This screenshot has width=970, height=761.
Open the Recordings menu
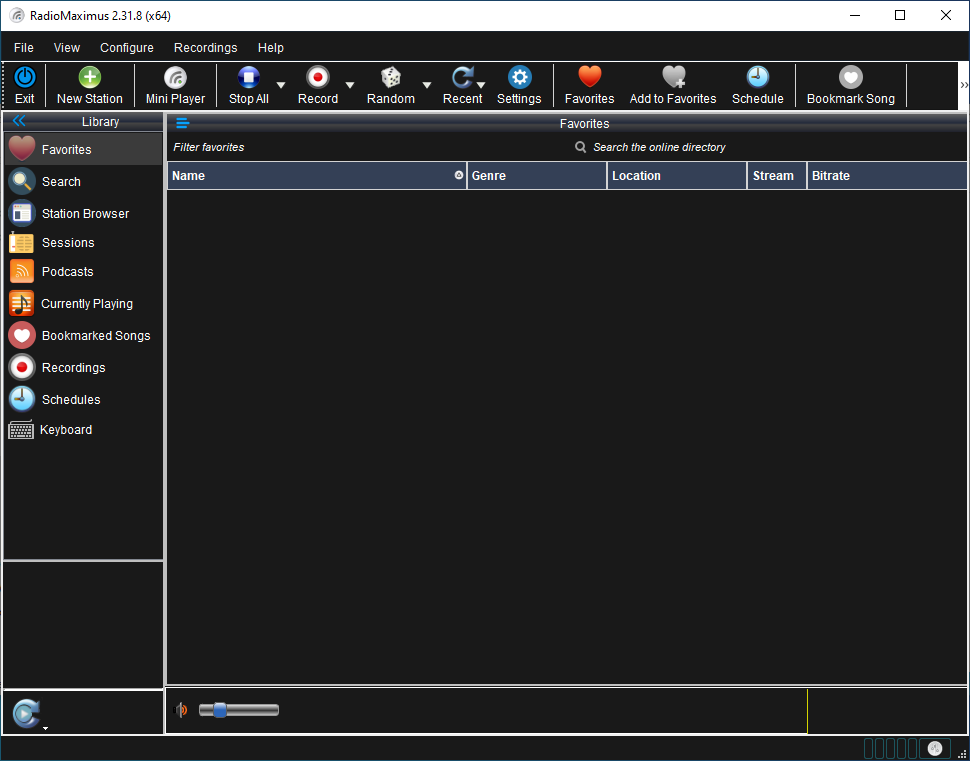(205, 47)
